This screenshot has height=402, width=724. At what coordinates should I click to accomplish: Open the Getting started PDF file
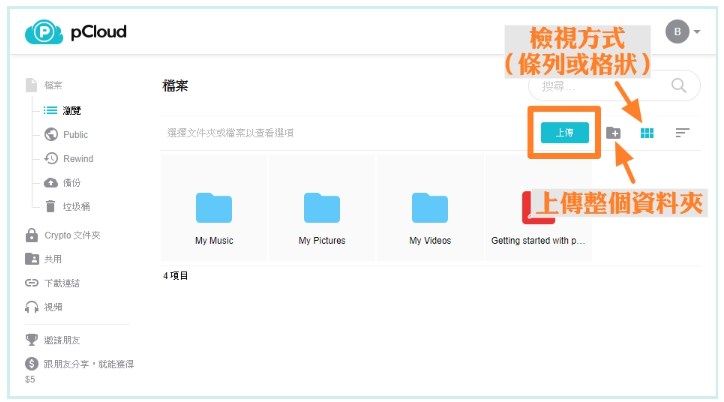(538, 215)
